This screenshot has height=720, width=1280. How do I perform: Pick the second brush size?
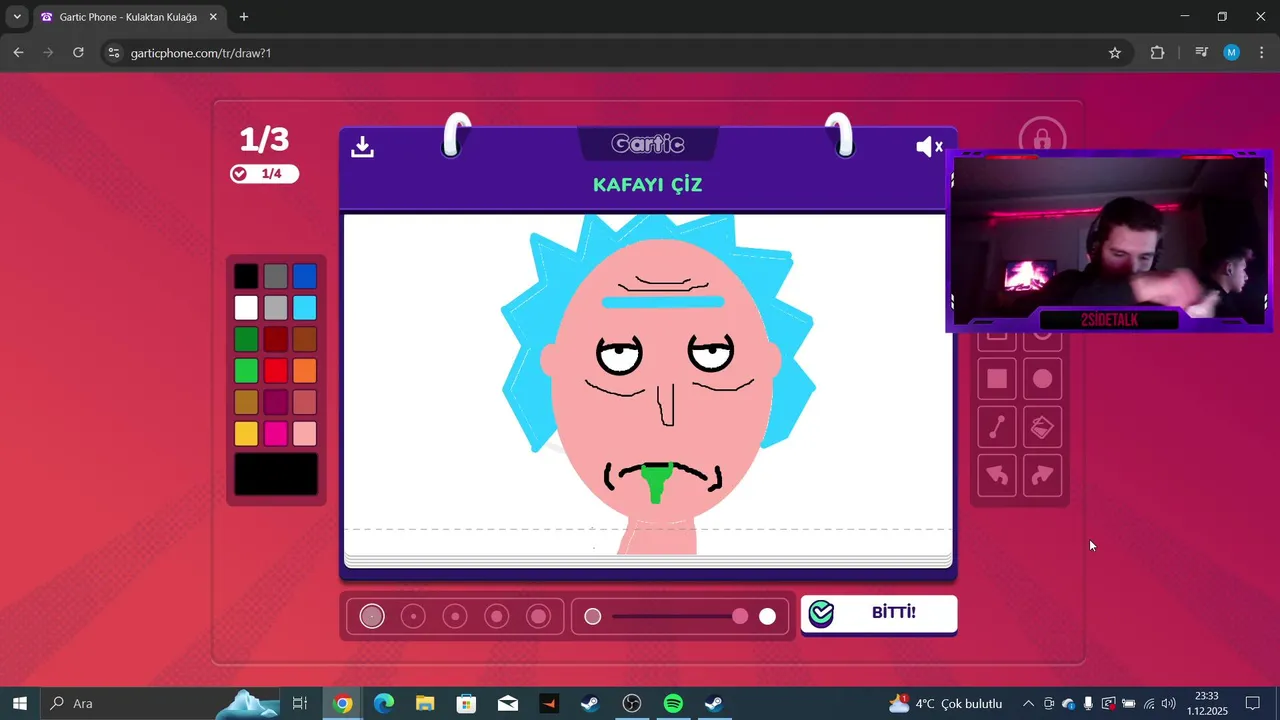click(413, 616)
